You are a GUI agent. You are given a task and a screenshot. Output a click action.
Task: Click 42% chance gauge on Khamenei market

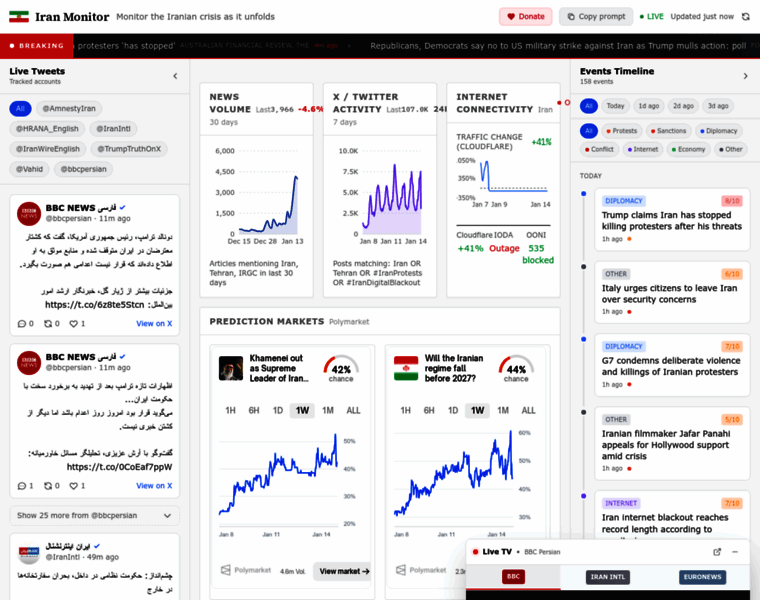341,369
